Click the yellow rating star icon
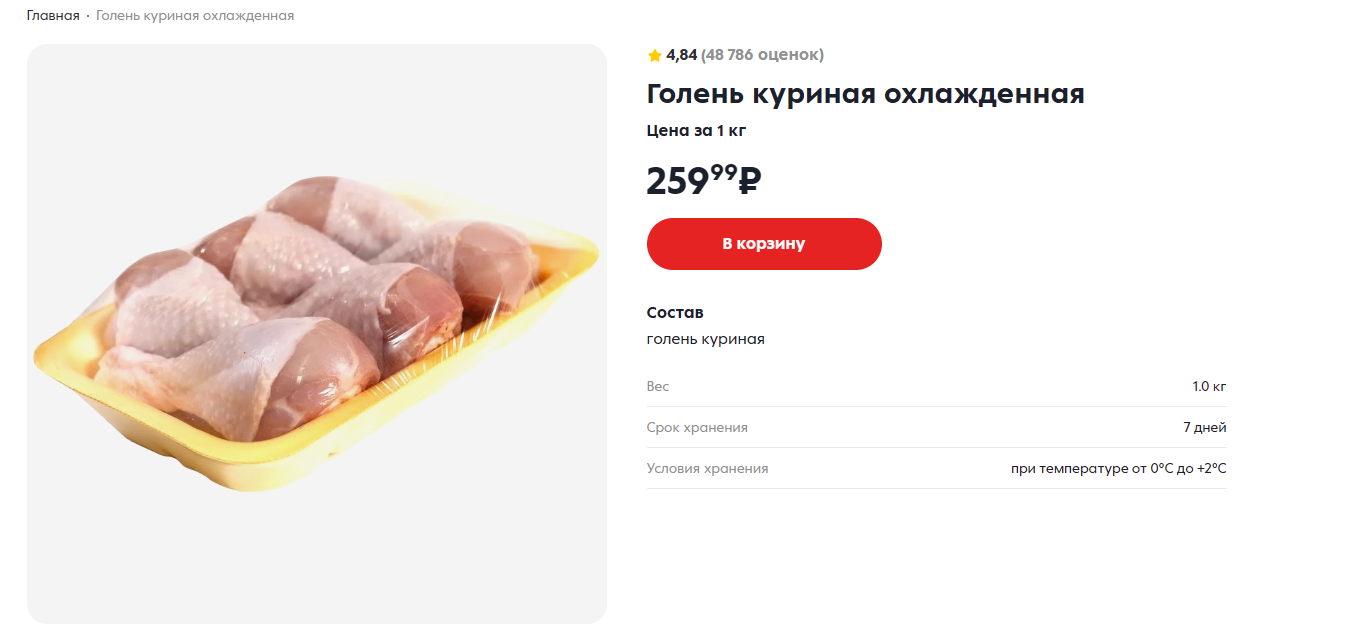This screenshot has height=628, width=1350. [655, 55]
